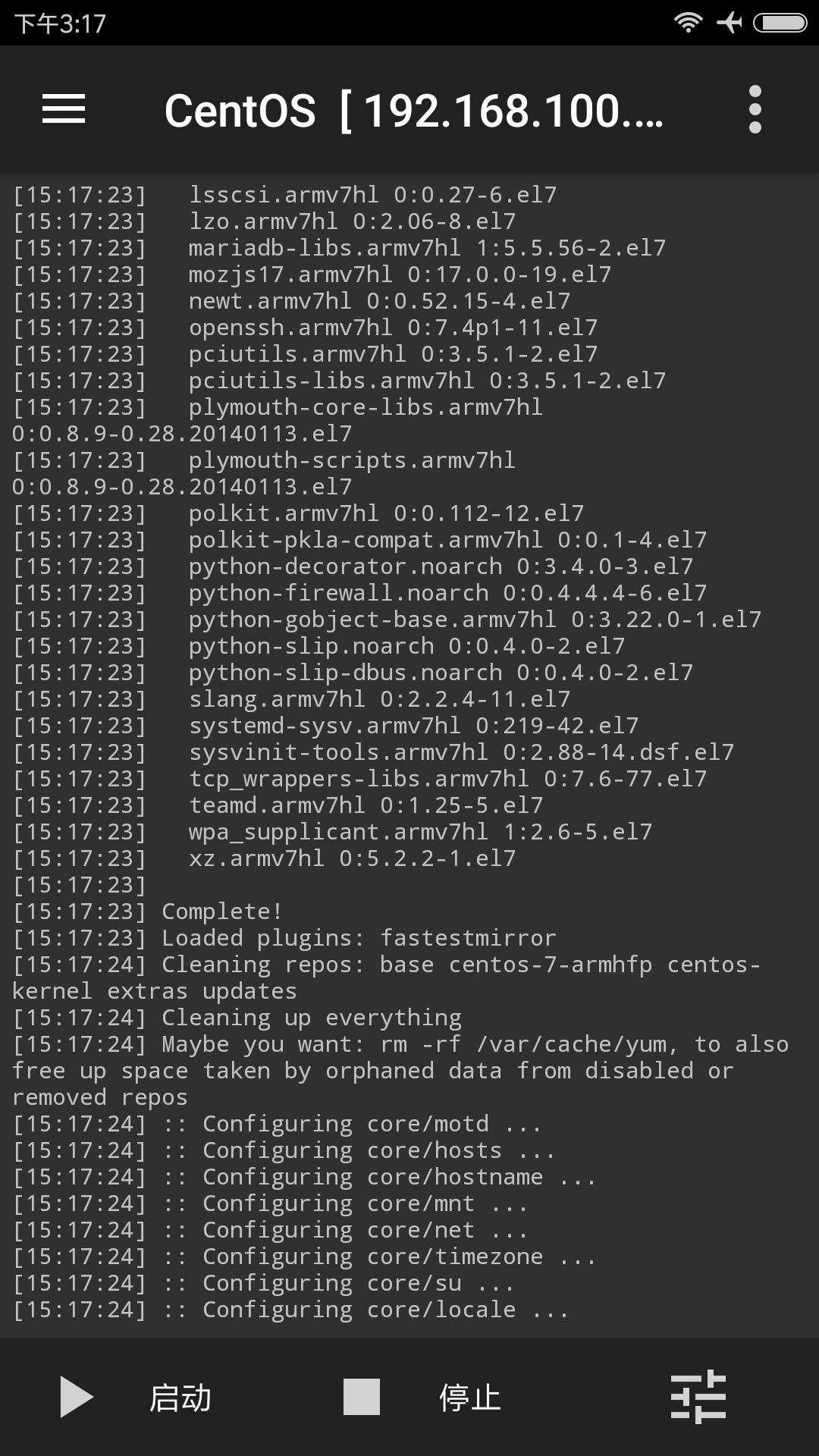Viewport: 819px width, 1456px height.
Task: Click the 停止 stop label
Action: coord(470,1398)
